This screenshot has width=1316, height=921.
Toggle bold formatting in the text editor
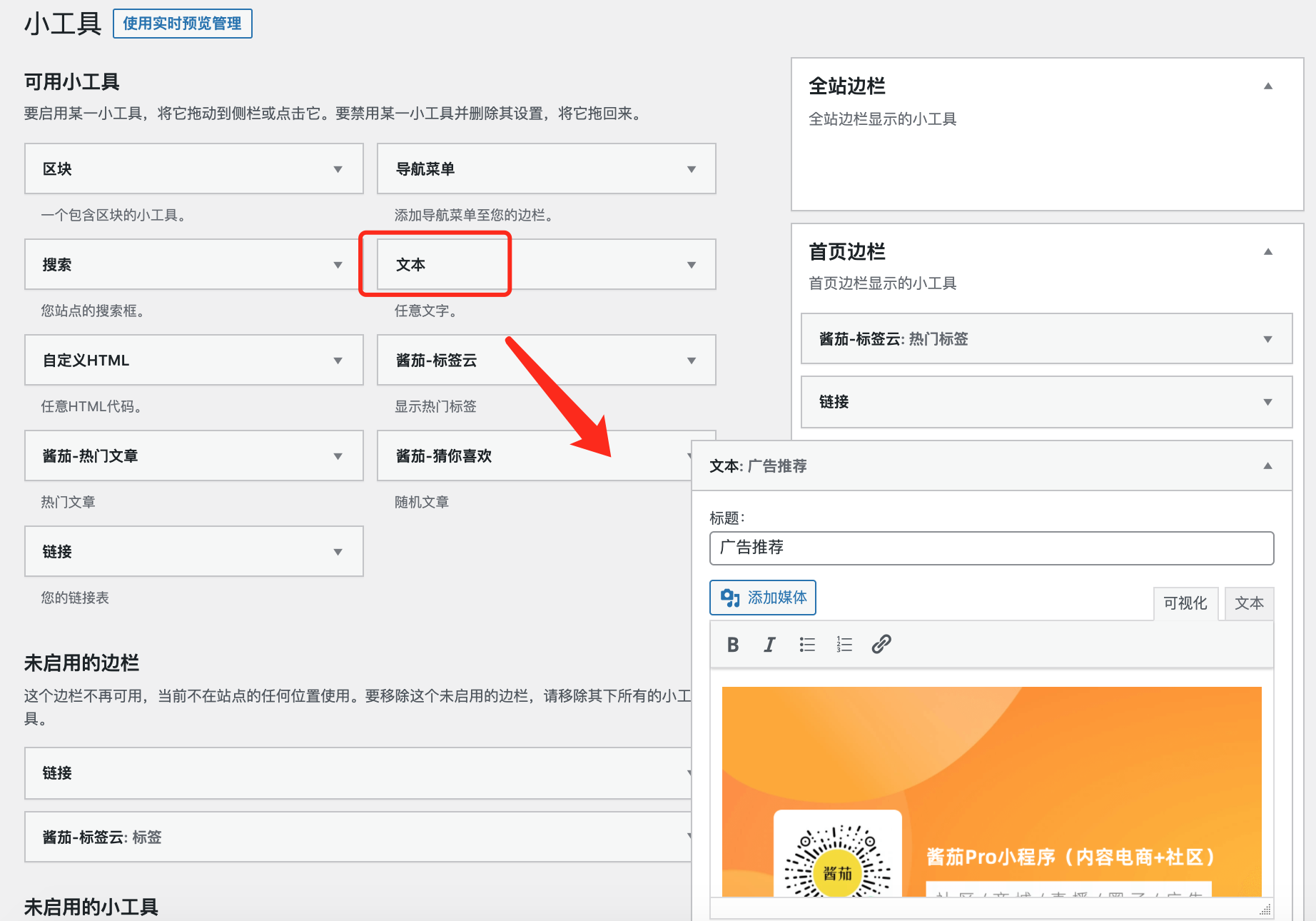pos(732,645)
